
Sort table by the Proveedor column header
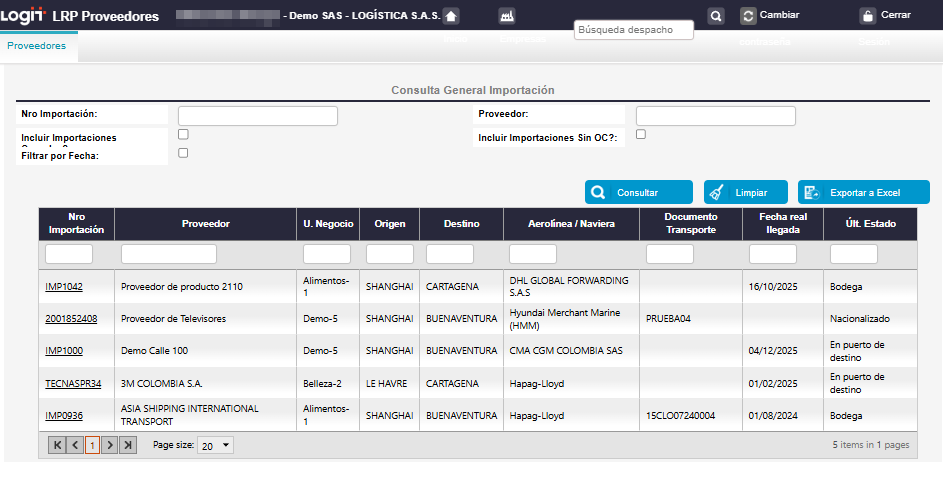205,224
